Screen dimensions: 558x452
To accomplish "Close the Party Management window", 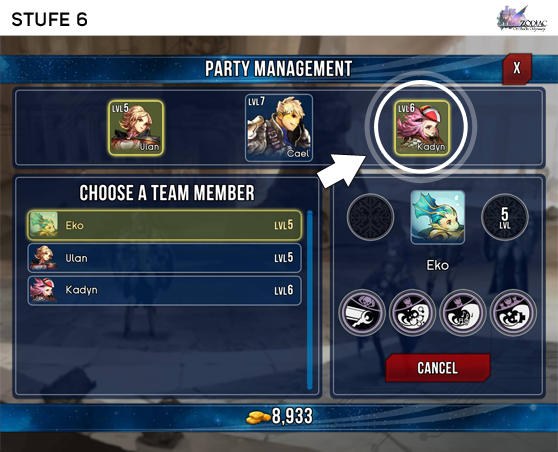I will (x=517, y=68).
